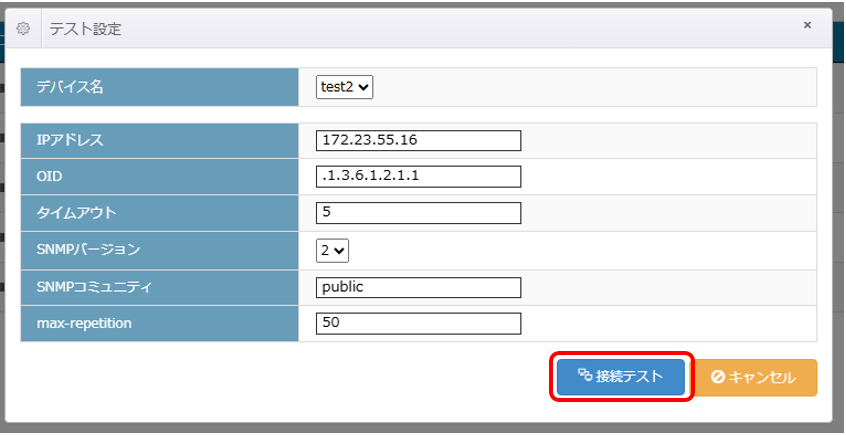846x435 pixels.
Task: Click the IPアドレス input field
Action: tap(418, 140)
